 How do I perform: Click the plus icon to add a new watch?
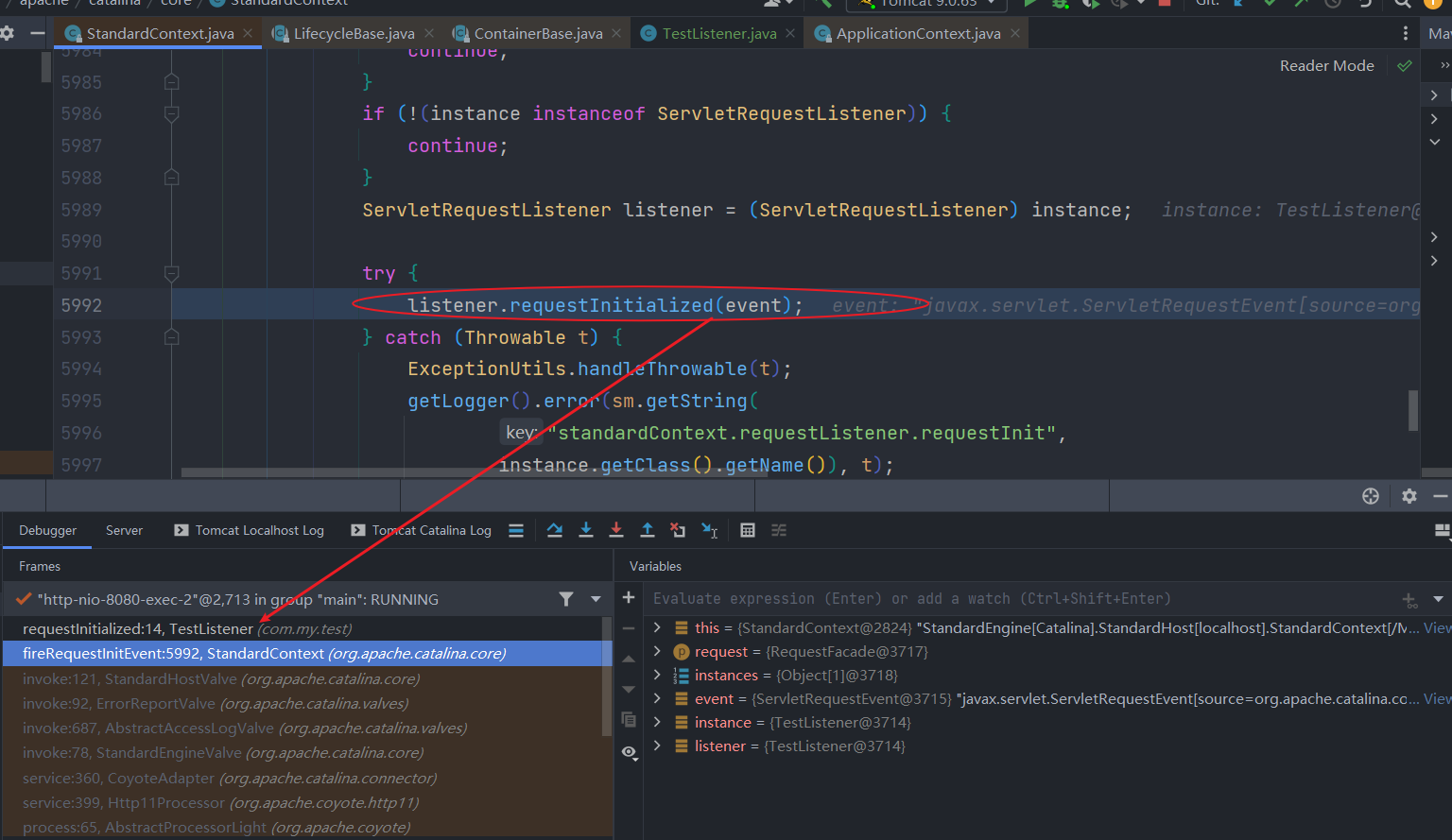pyautogui.click(x=629, y=597)
